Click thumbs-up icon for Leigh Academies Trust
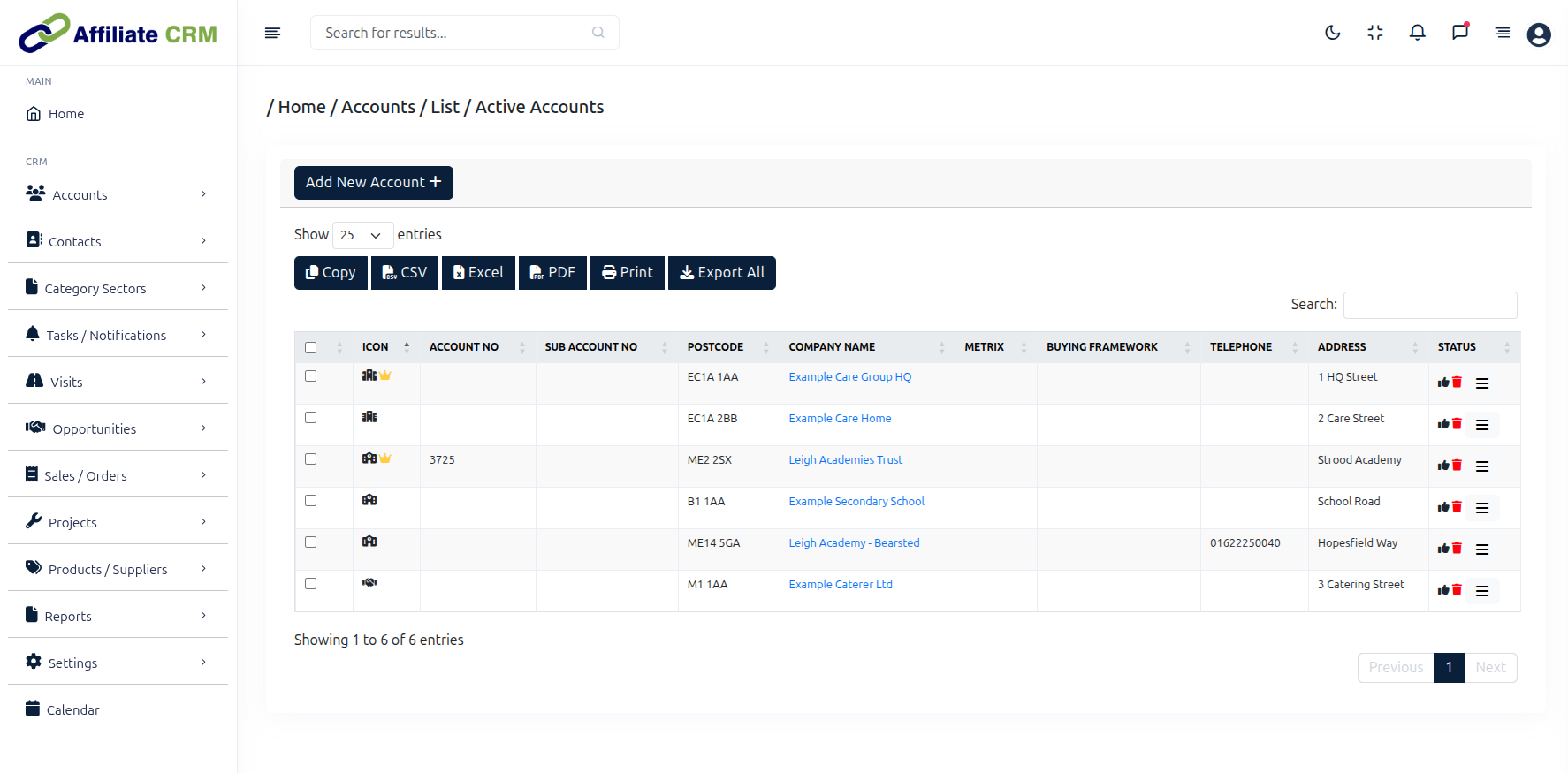 [x=1443, y=466]
